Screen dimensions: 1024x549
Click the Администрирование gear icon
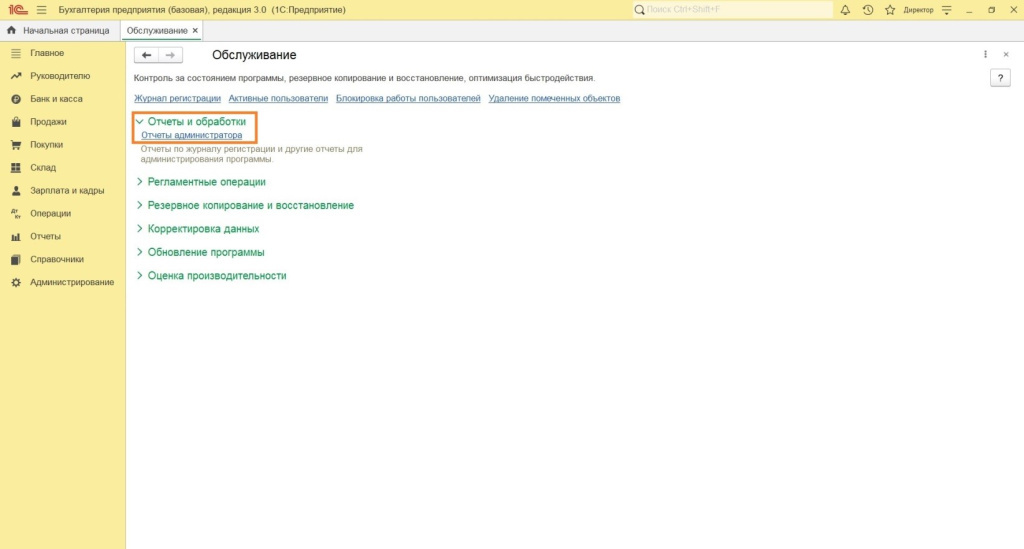pos(16,283)
